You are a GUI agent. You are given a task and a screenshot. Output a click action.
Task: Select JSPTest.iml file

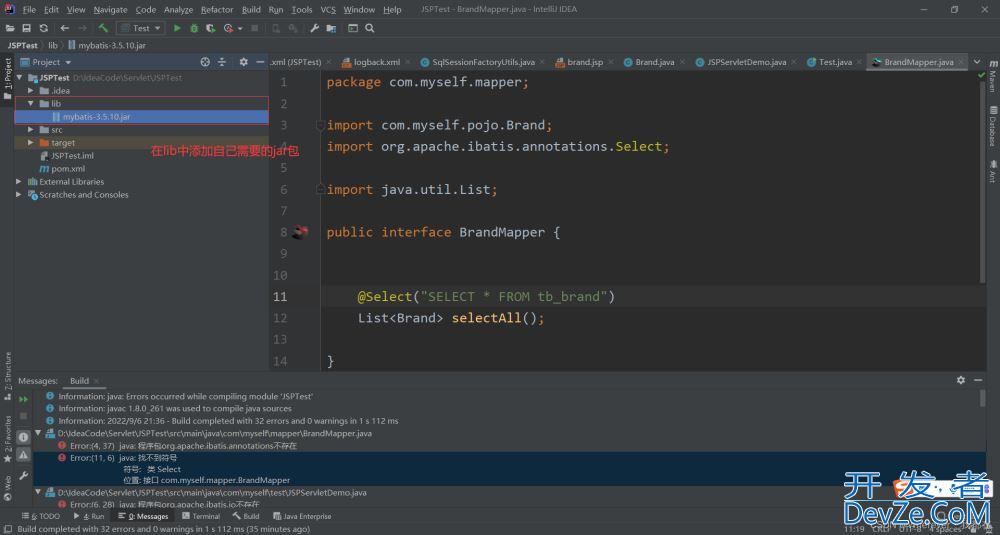coord(72,156)
